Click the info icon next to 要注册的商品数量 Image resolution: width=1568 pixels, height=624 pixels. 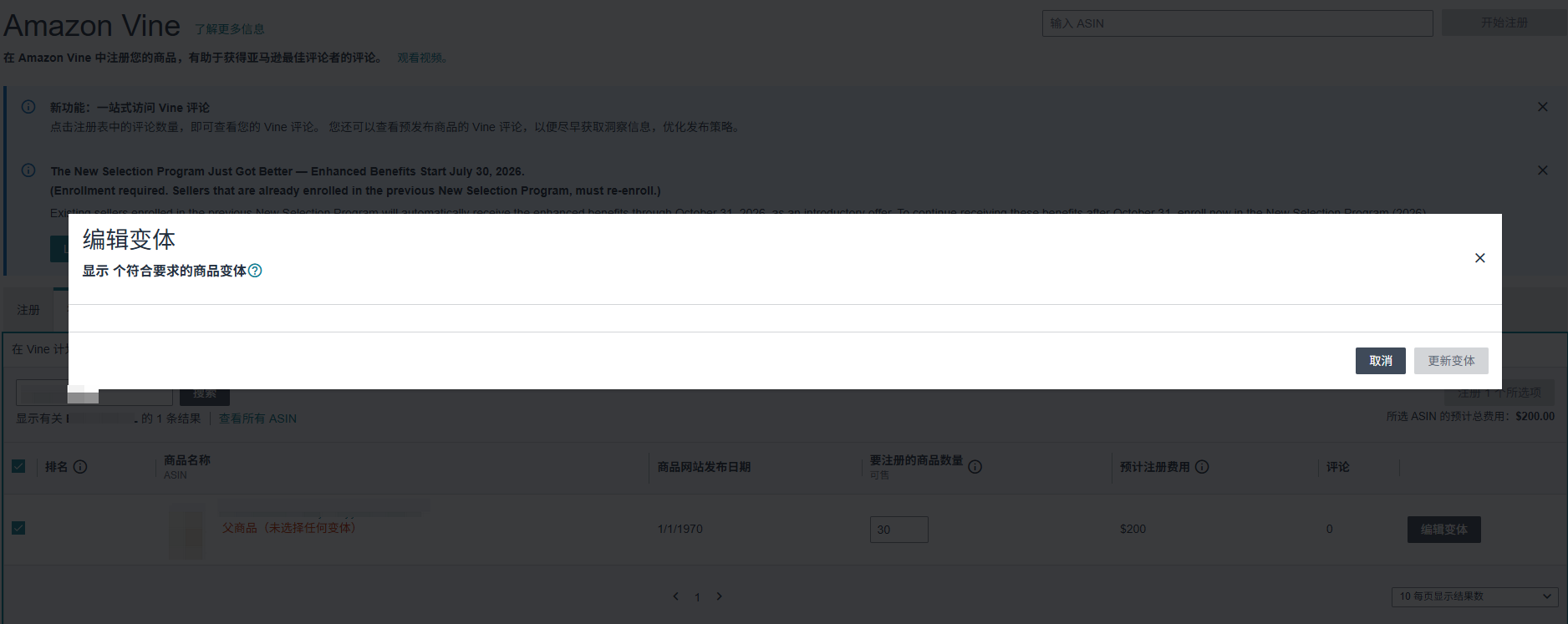click(x=975, y=467)
